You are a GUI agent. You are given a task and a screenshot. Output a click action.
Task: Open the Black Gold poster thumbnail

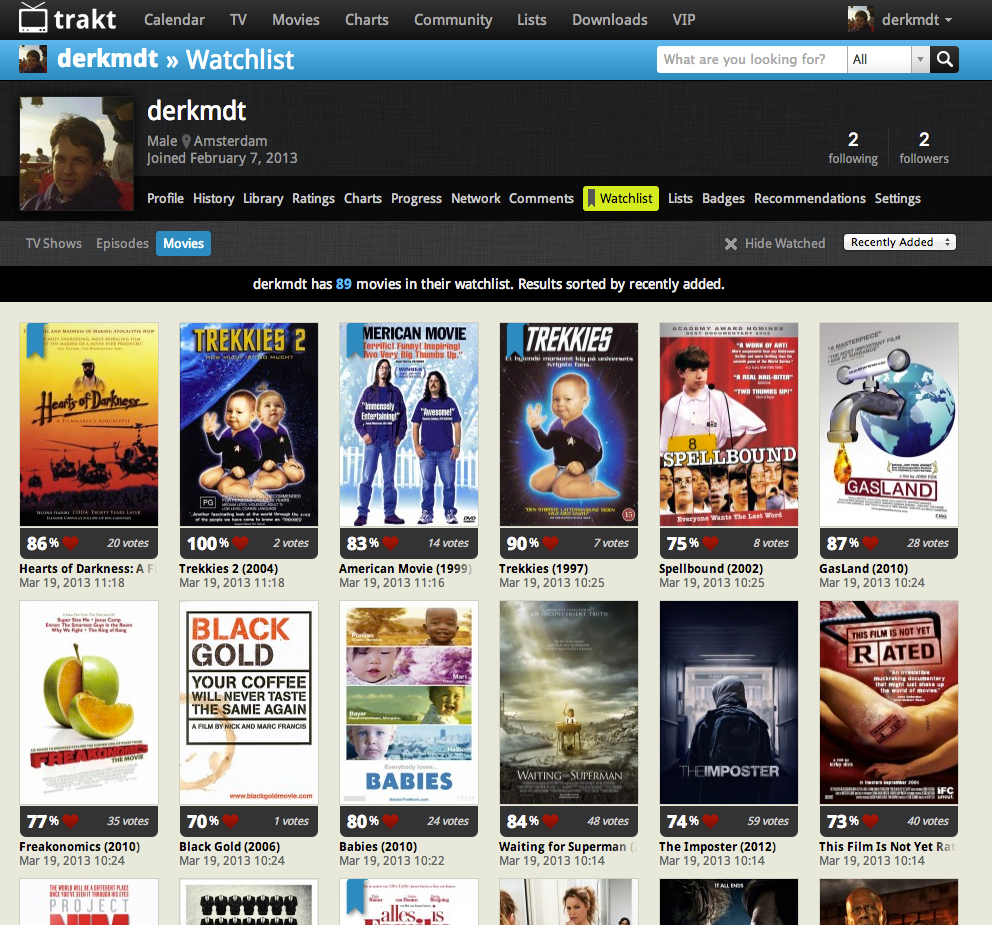pyautogui.click(x=249, y=702)
